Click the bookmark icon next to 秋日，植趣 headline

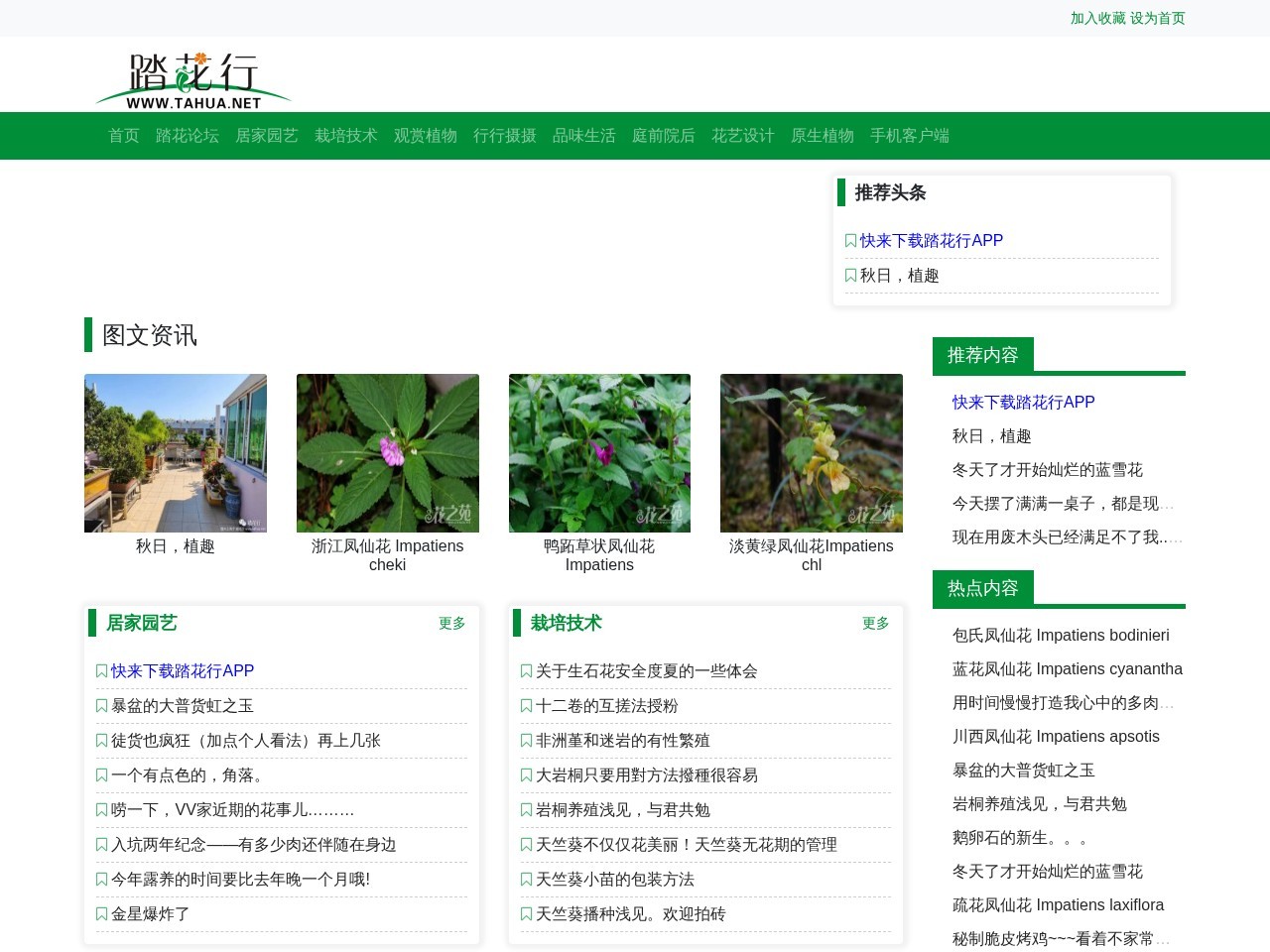850,276
